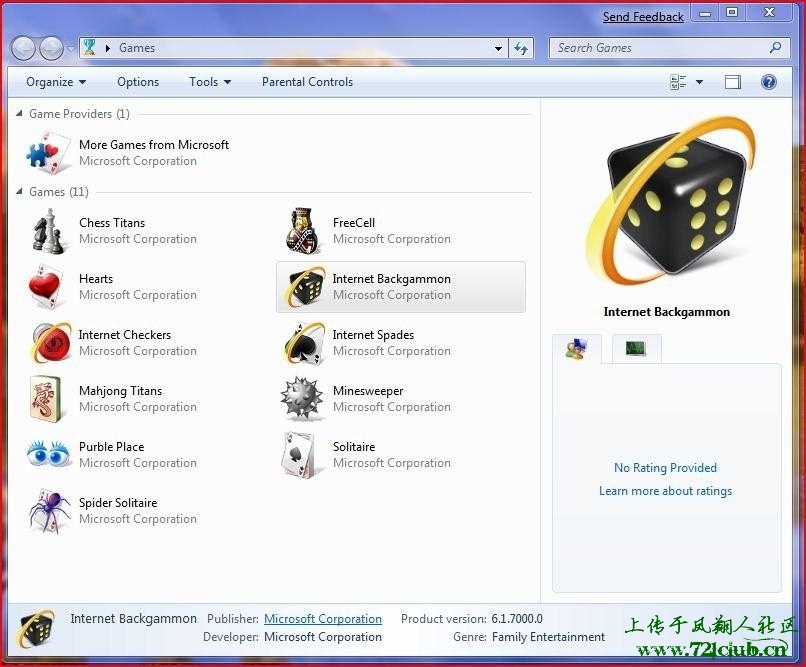Switch to the ratings tab
806x667 pixels.
pyautogui.click(x=577, y=349)
